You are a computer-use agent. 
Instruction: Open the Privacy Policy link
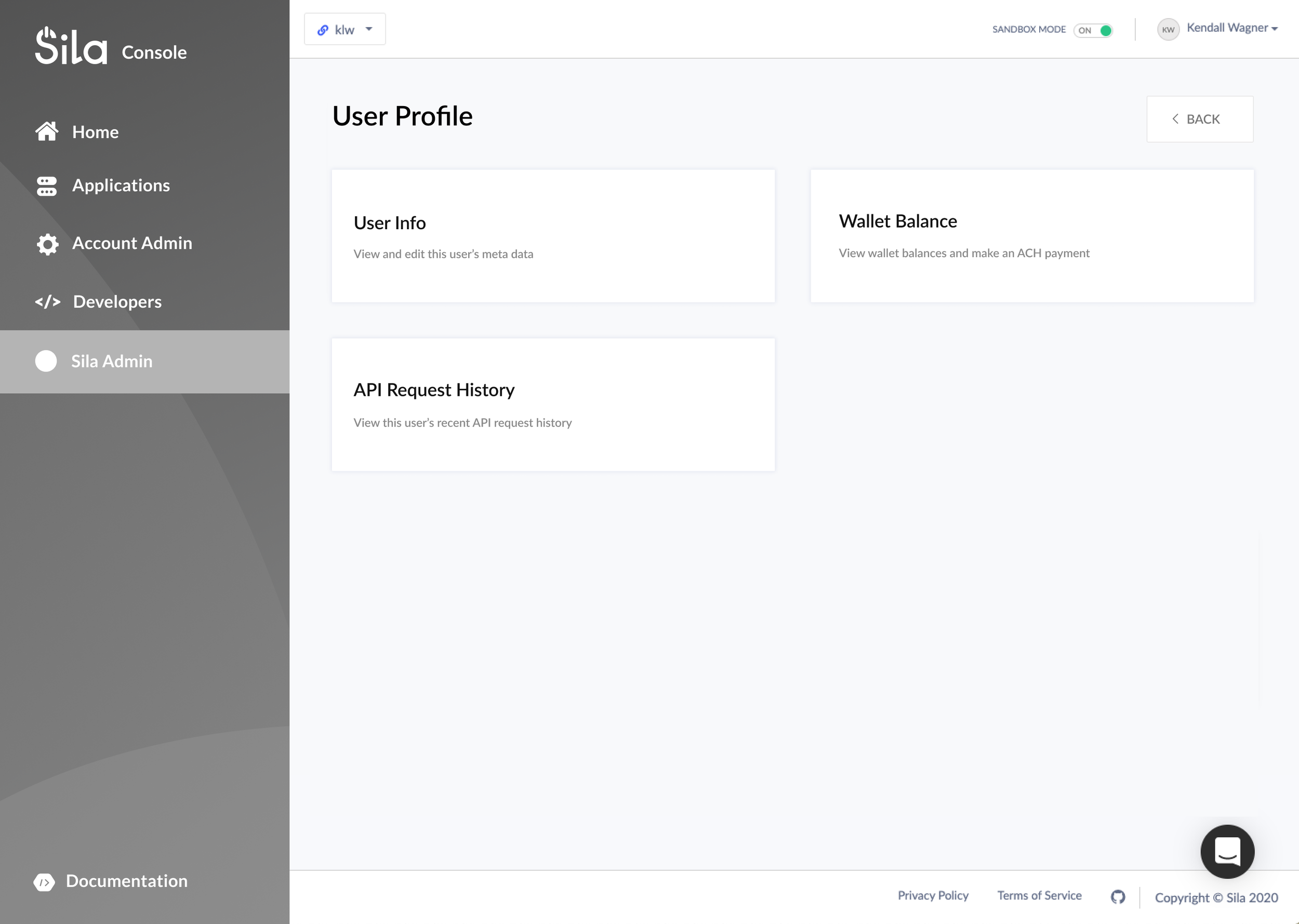[x=933, y=895]
